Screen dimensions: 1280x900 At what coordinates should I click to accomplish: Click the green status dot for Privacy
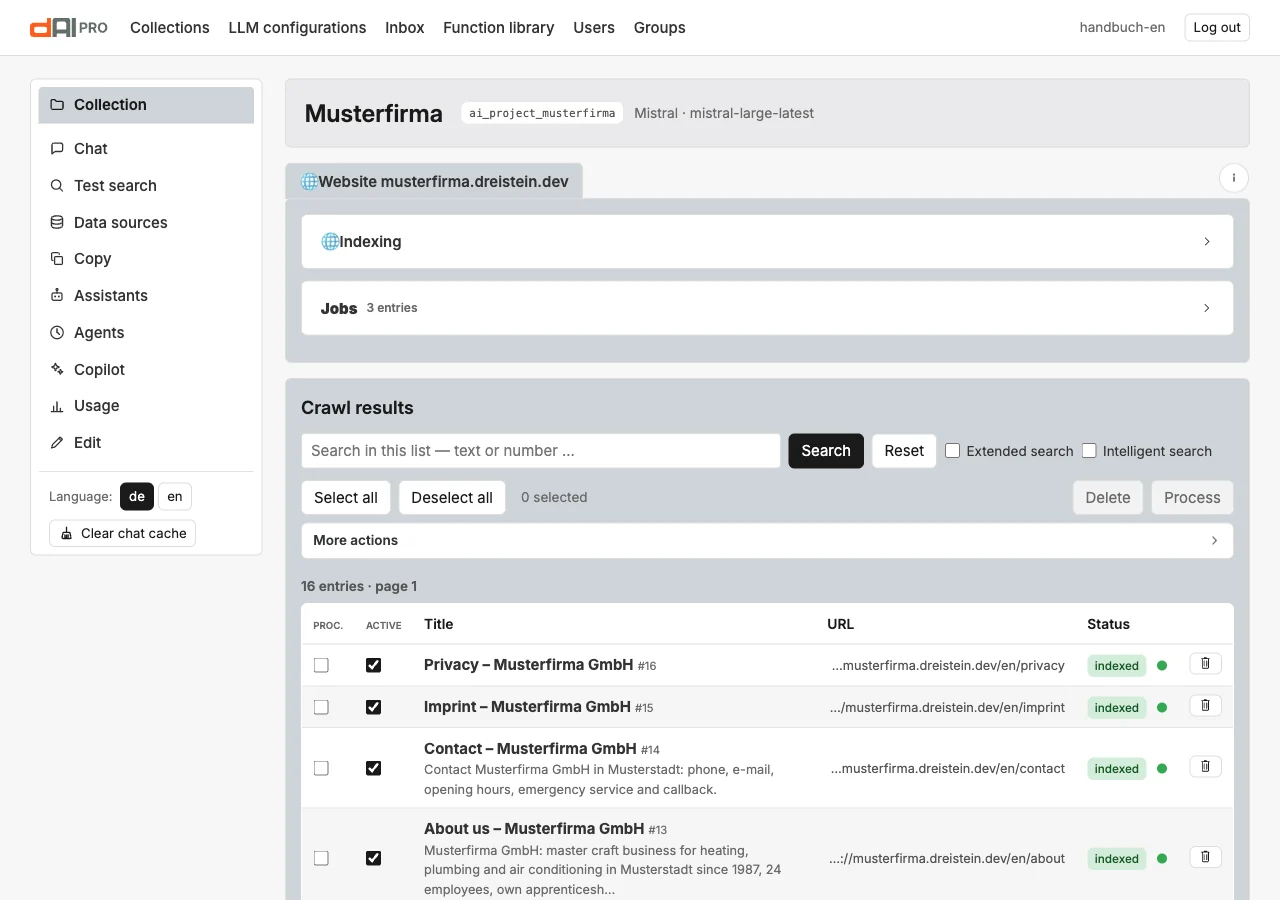(x=1162, y=665)
